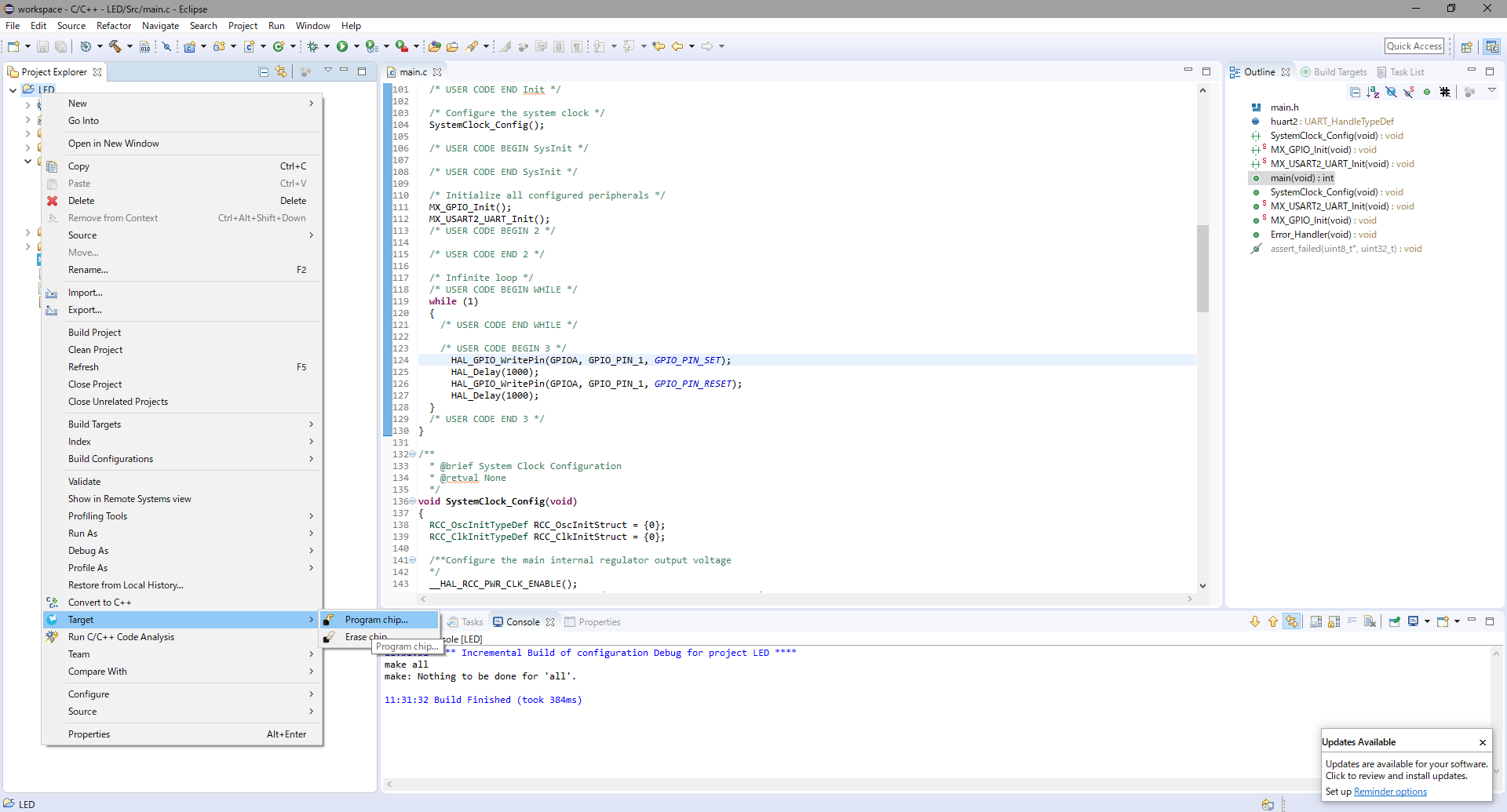Screen dimensions: 1507x812
Task: Launch the Run toolbar icon
Action: click(x=344, y=46)
